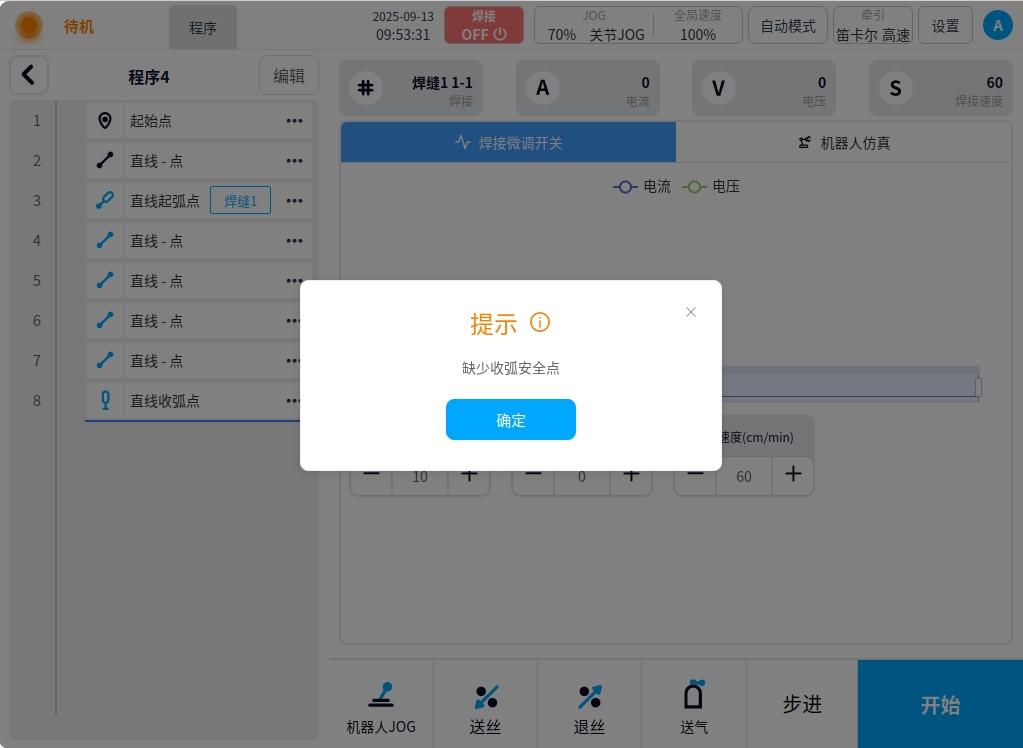Click the 机器人JOG joystick icon
The image size is (1023, 748).
click(x=381, y=695)
